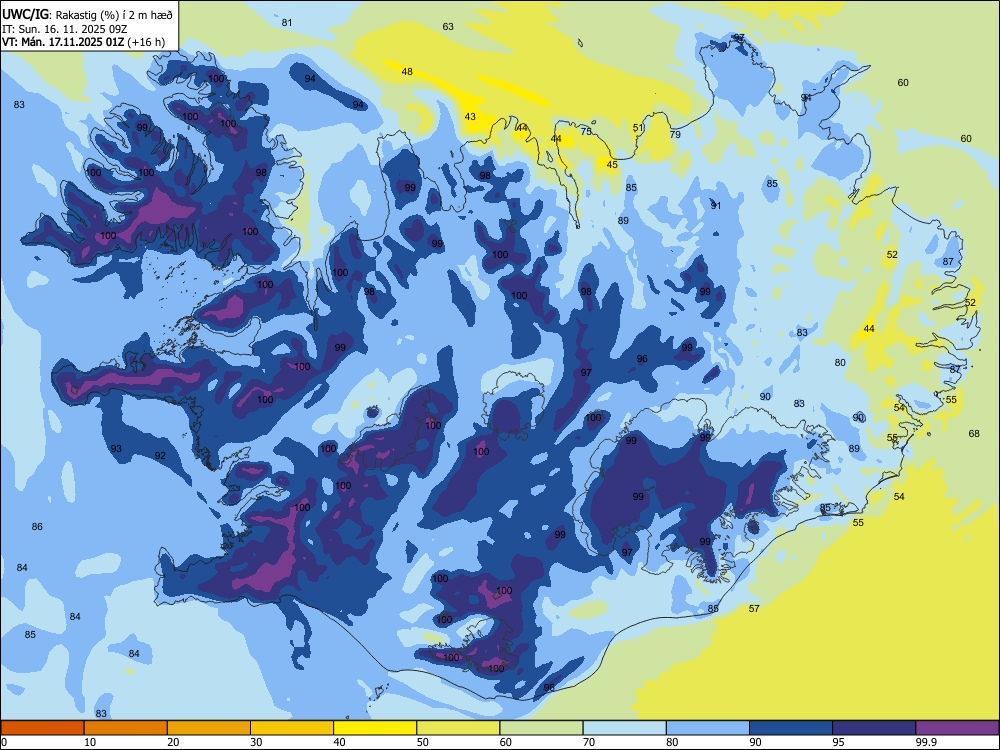Image resolution: width=1000 pixels, height=750 pixels.
Task: Click the 90–95 dark blue legend swatch
Action: 791,728
